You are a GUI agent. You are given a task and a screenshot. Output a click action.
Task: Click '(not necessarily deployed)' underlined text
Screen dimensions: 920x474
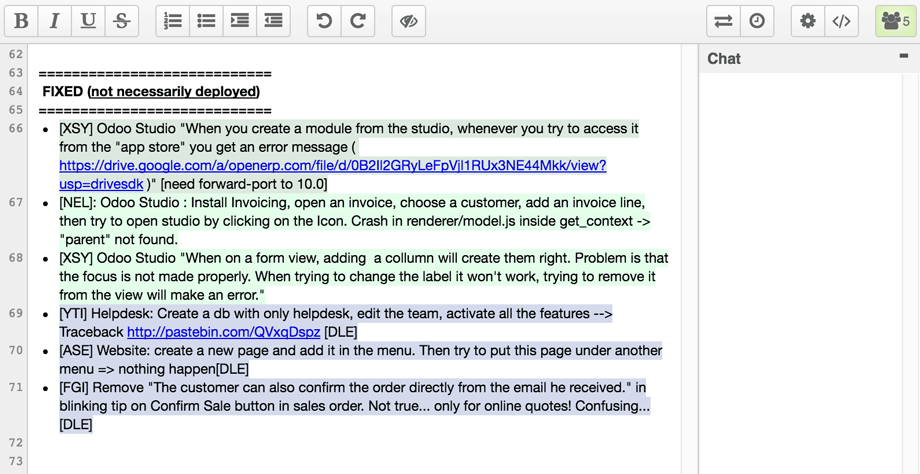[x=174, y=92]
